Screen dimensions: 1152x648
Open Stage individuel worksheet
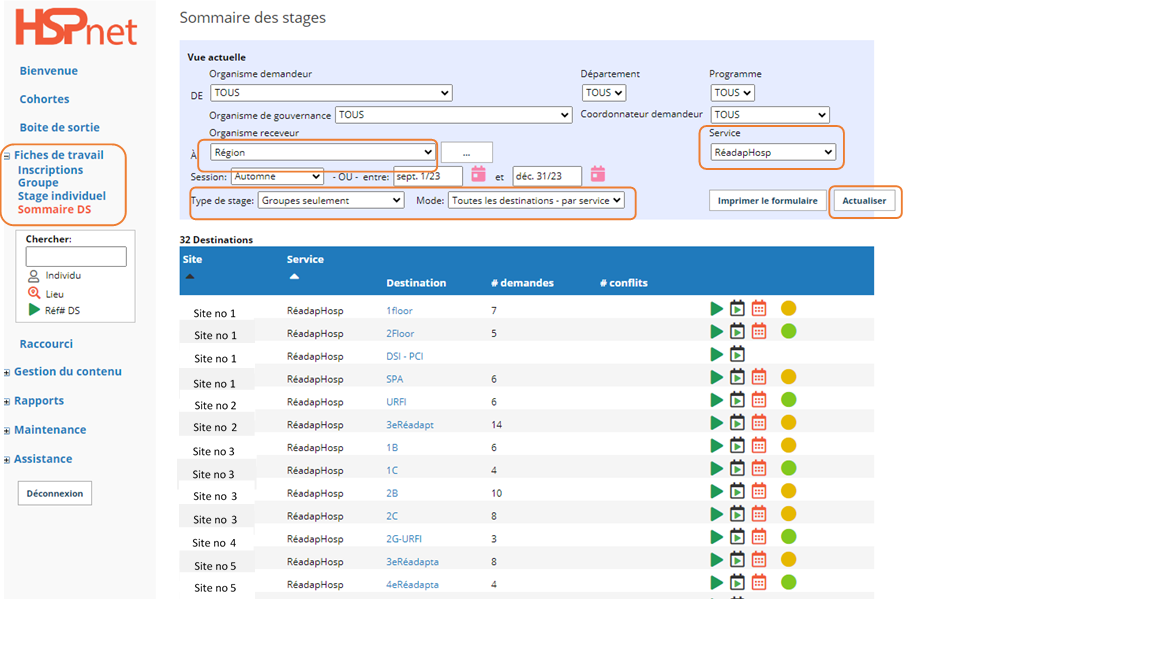click(62, 196)
